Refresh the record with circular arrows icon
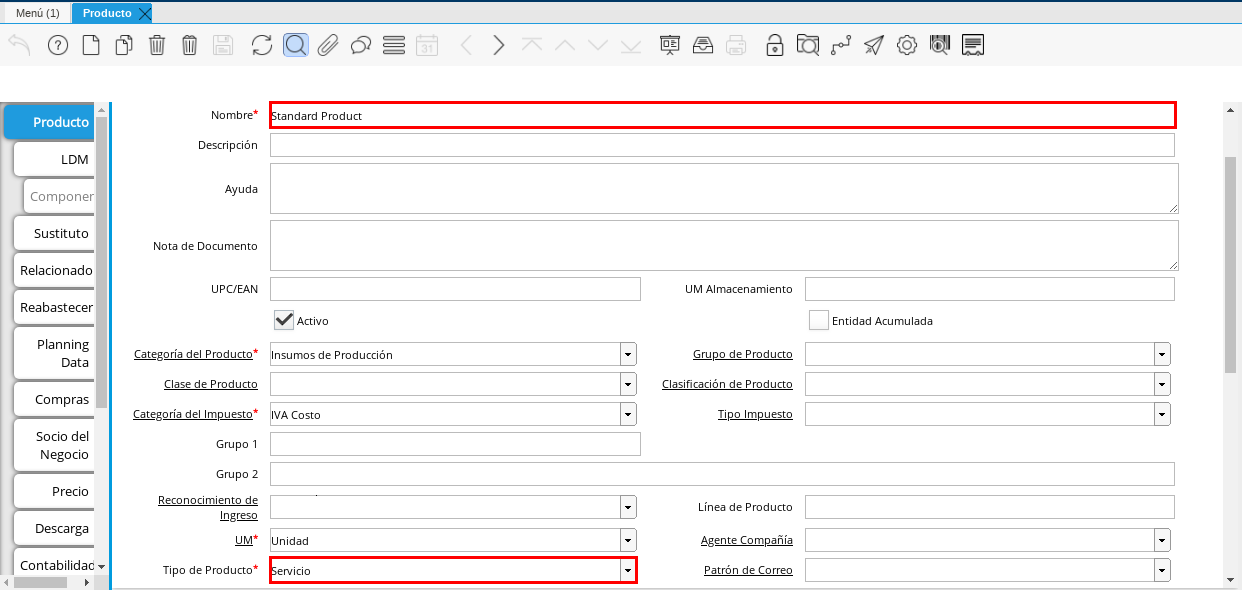1242x590 pixels. 262,45
